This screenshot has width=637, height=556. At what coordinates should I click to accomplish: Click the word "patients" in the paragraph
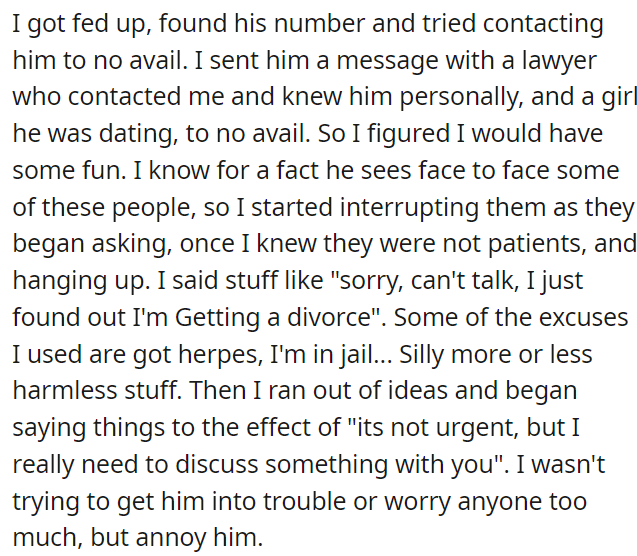[537, 244]
